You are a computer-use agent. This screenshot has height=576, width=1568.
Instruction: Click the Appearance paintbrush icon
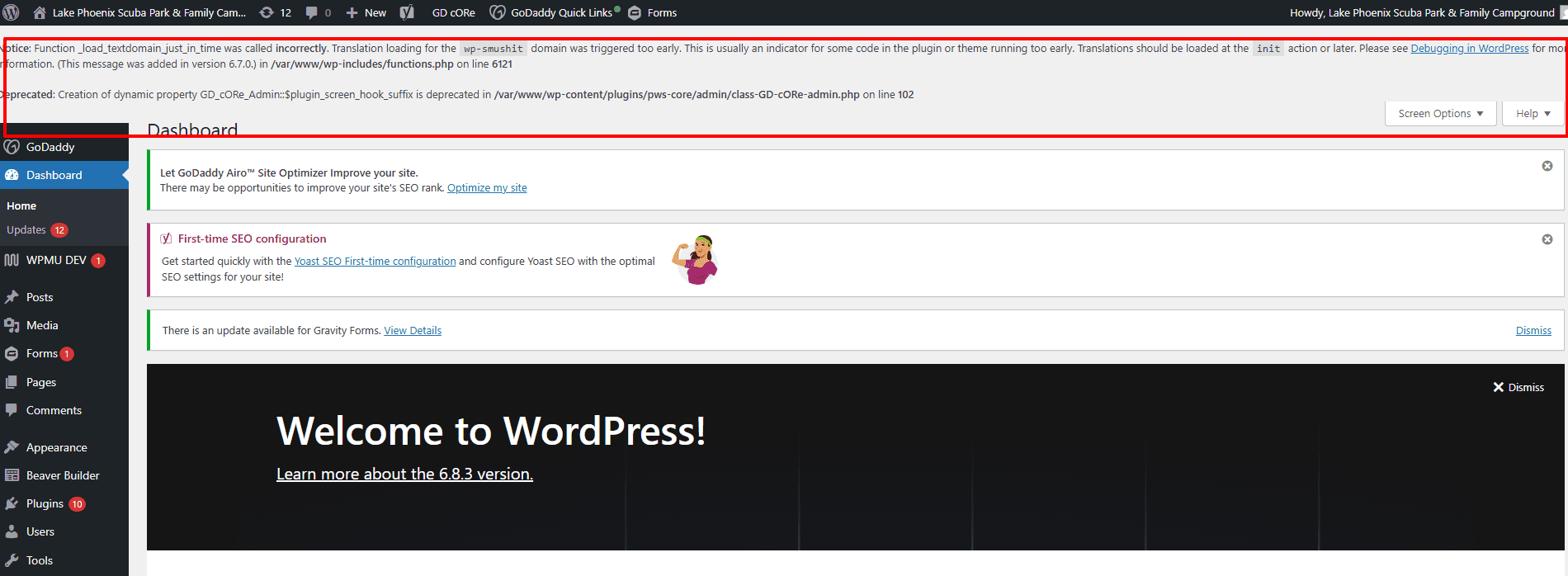click(12, 447)
